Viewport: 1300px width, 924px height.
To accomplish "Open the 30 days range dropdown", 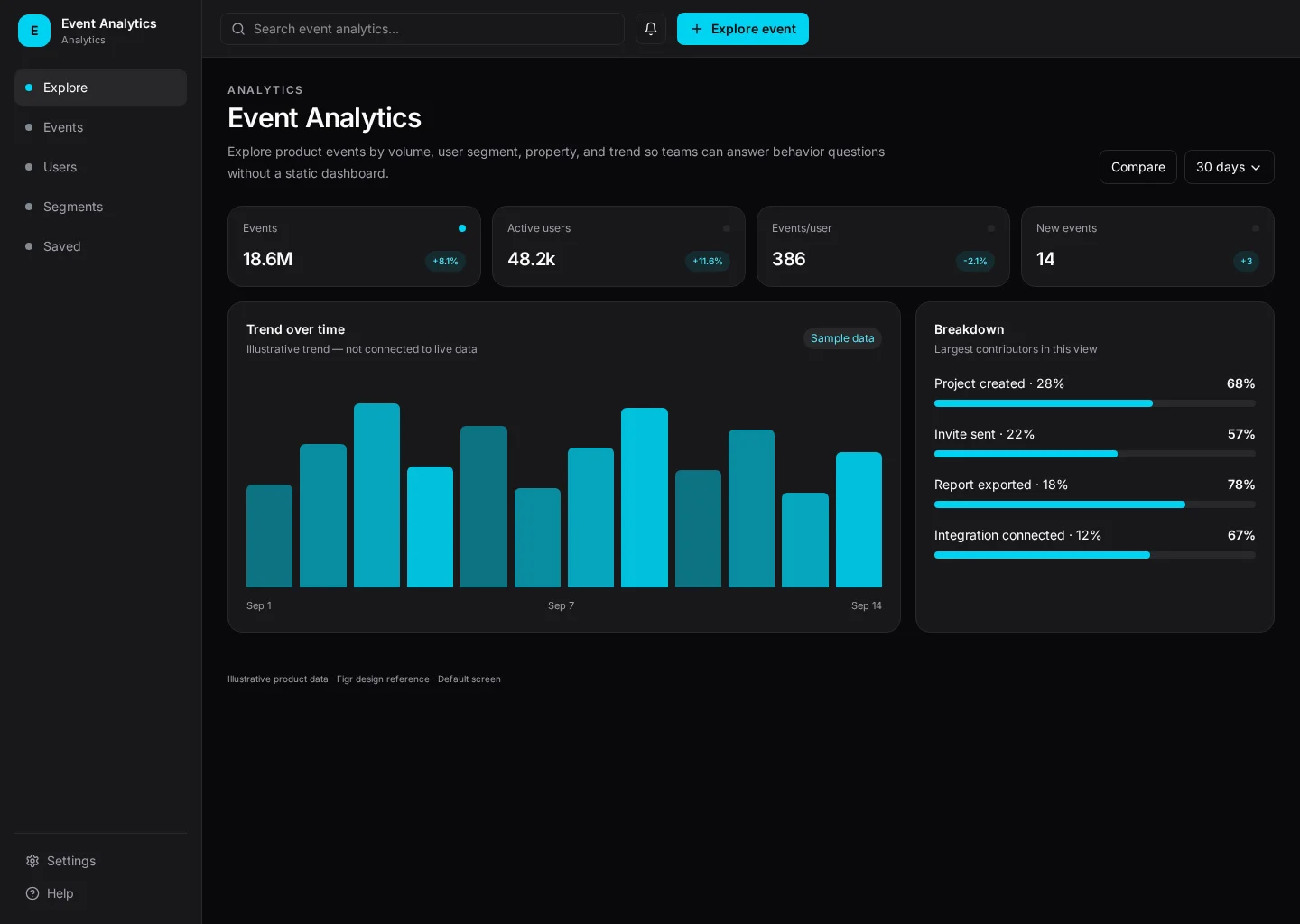I will [1229, 167].
